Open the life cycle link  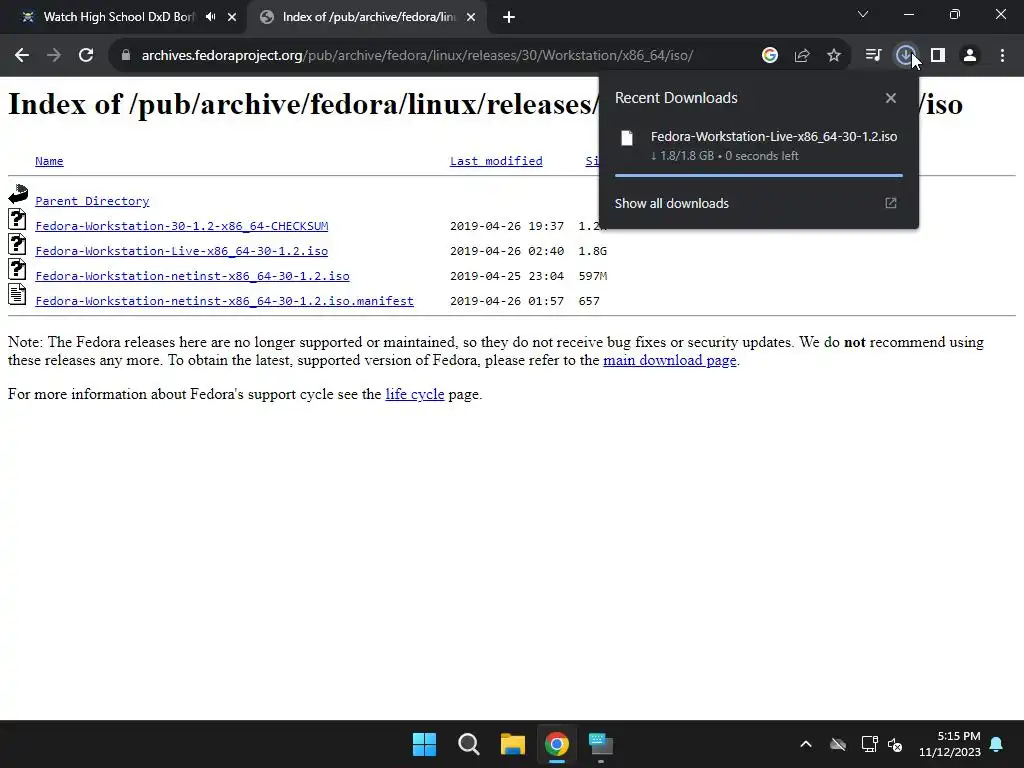[x=415, y=394]
